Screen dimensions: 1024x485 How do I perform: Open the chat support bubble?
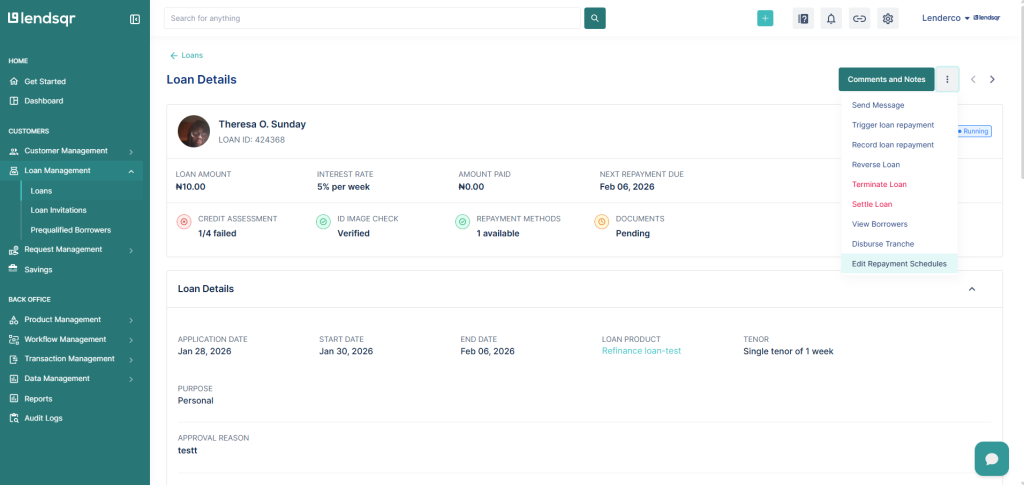[991, 458]
